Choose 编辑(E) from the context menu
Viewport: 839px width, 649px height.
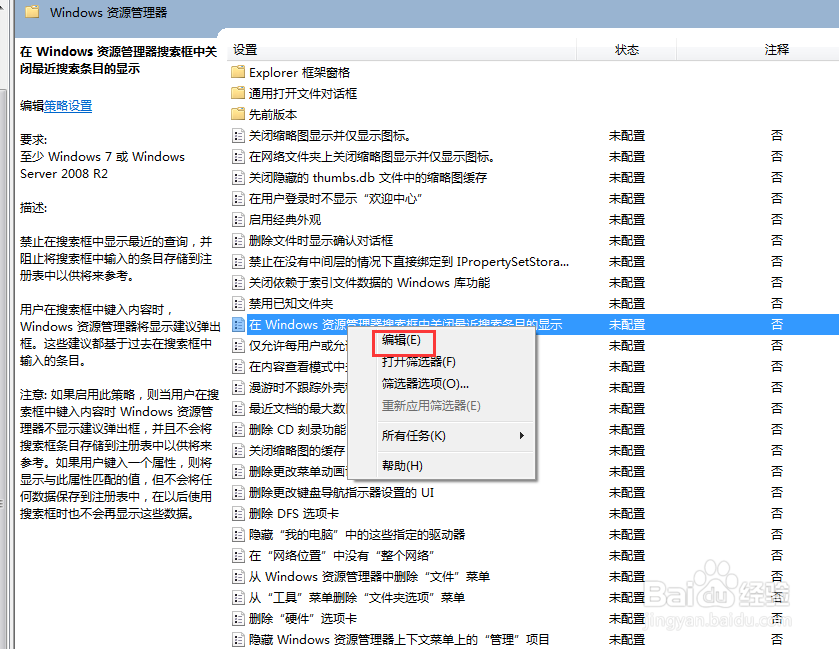click(401, 340)
